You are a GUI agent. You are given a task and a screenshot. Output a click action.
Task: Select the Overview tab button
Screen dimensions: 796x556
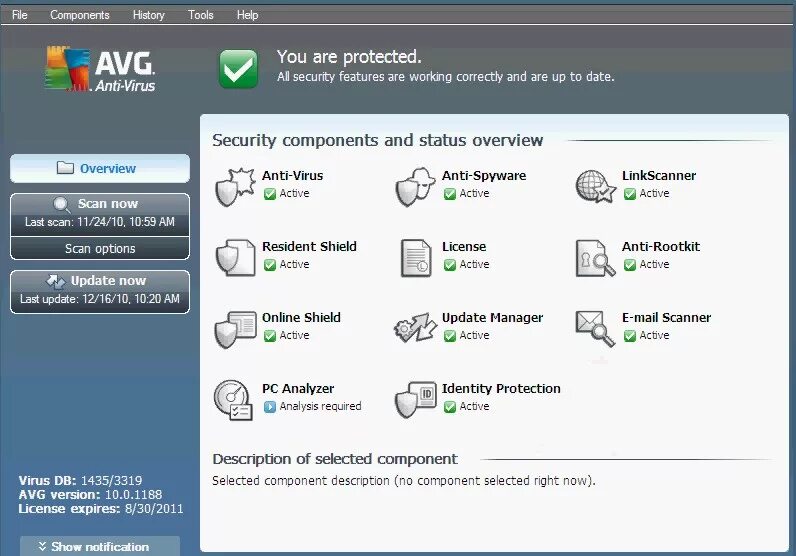click(x=100, y=168)
